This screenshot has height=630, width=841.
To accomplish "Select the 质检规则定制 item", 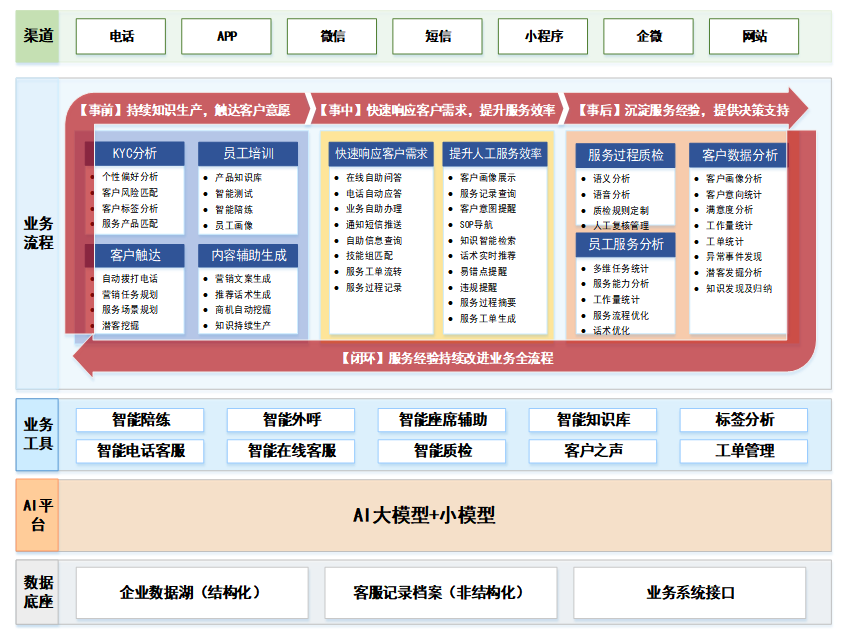I will pos(621,211).
